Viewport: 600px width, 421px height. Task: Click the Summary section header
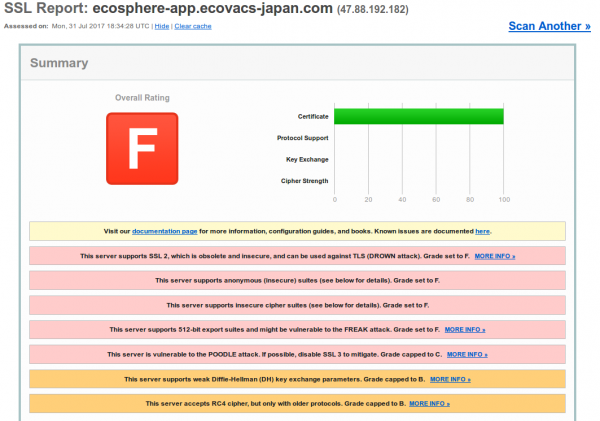(x=59, y=63)
